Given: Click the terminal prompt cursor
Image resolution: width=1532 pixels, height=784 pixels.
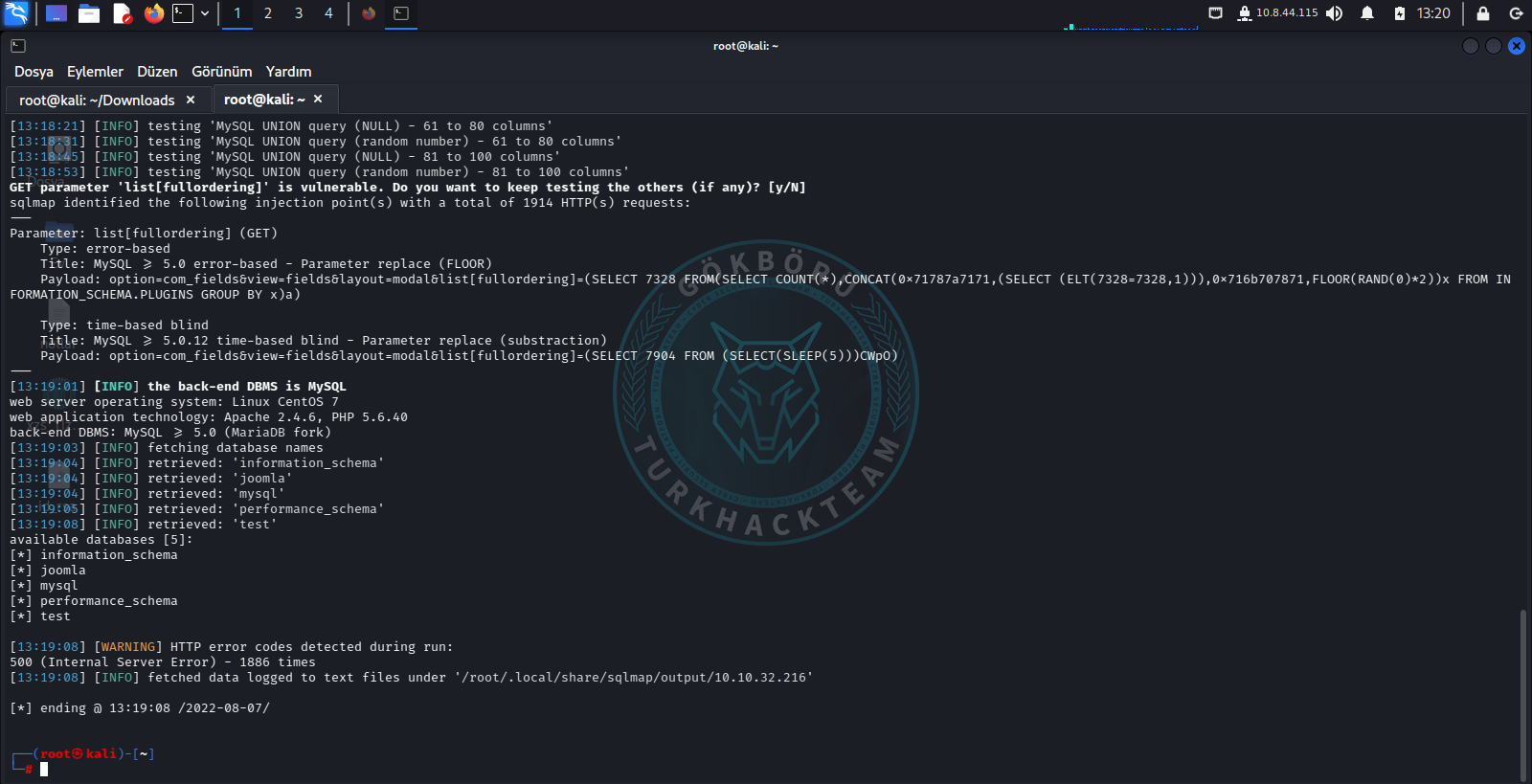Looking at the screenshot, I should (x=44, y=769).
